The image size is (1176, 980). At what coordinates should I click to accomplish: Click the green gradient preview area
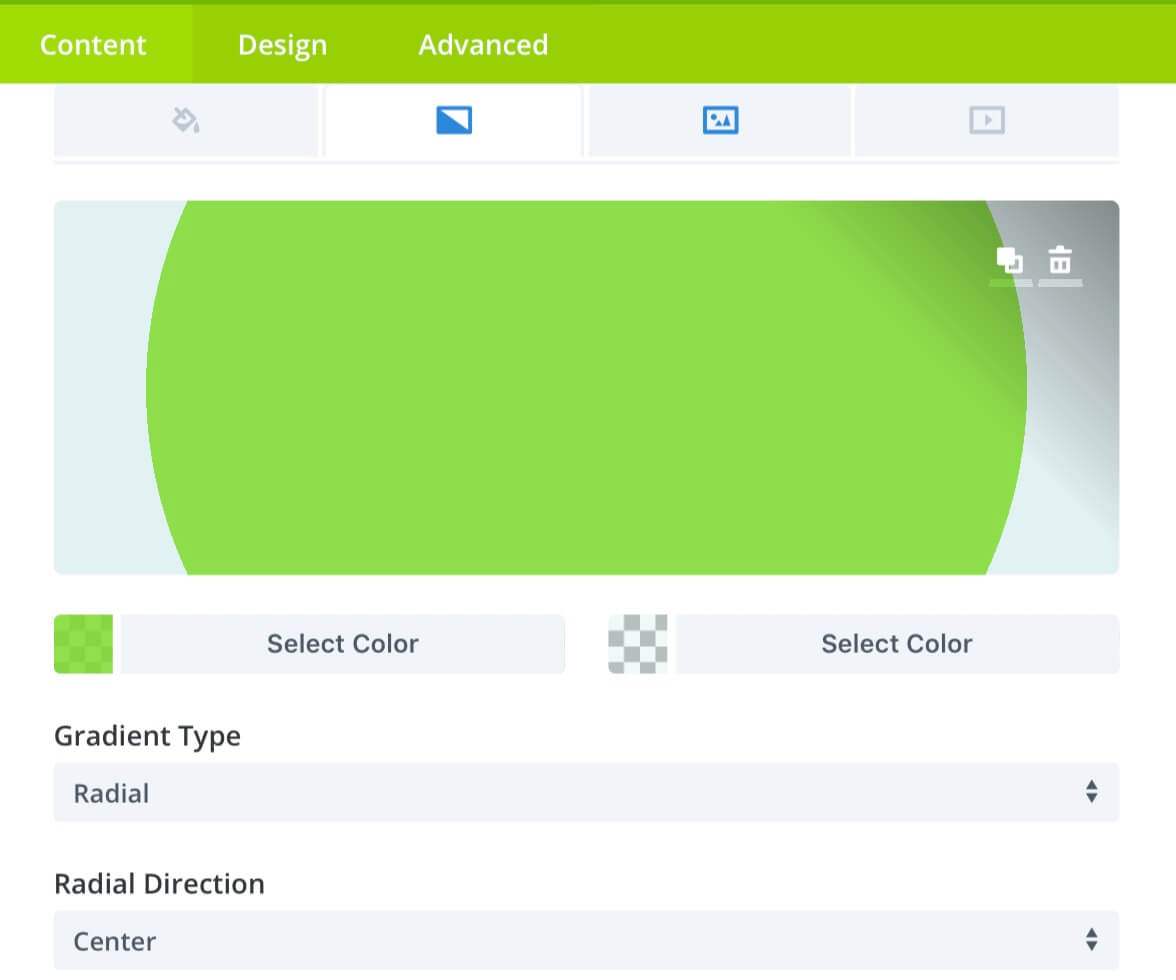pos(586,387)
